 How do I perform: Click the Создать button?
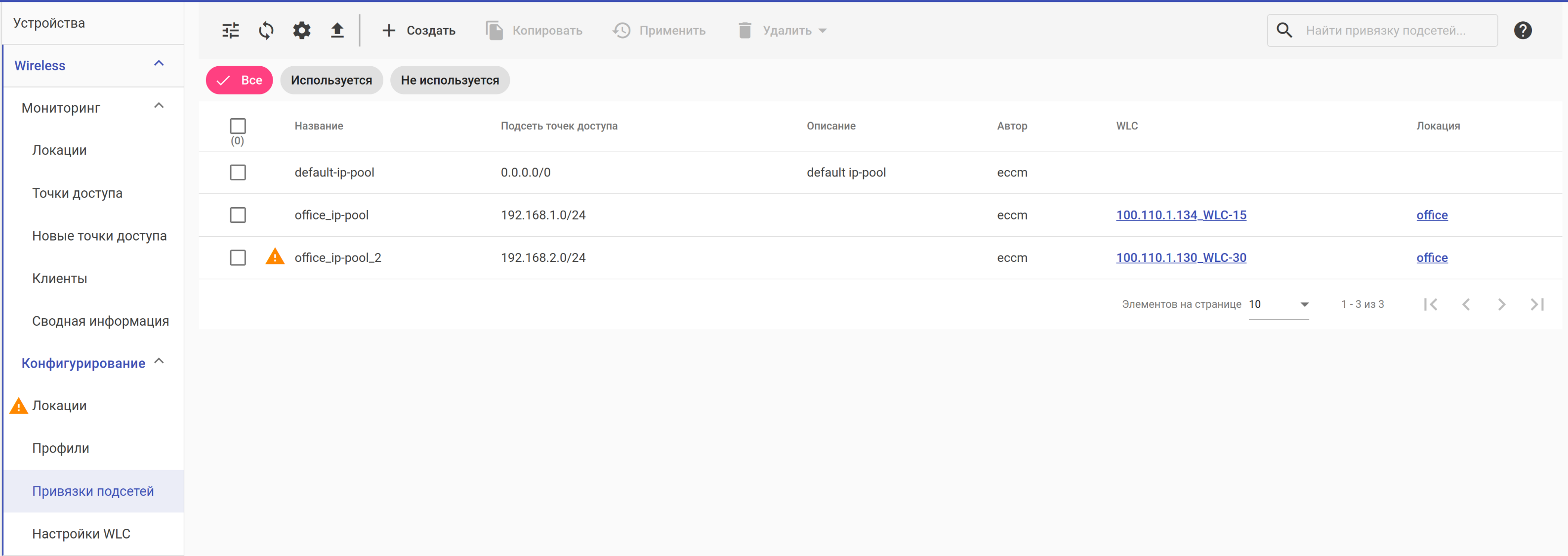(x=418, y=31)
